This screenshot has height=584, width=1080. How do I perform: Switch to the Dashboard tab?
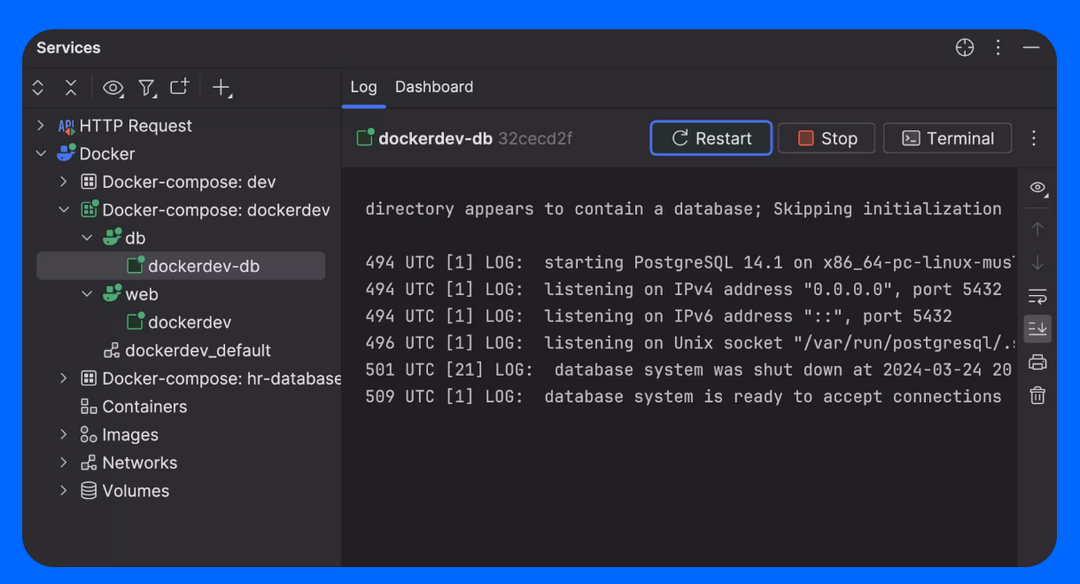(x=434, y=87)
